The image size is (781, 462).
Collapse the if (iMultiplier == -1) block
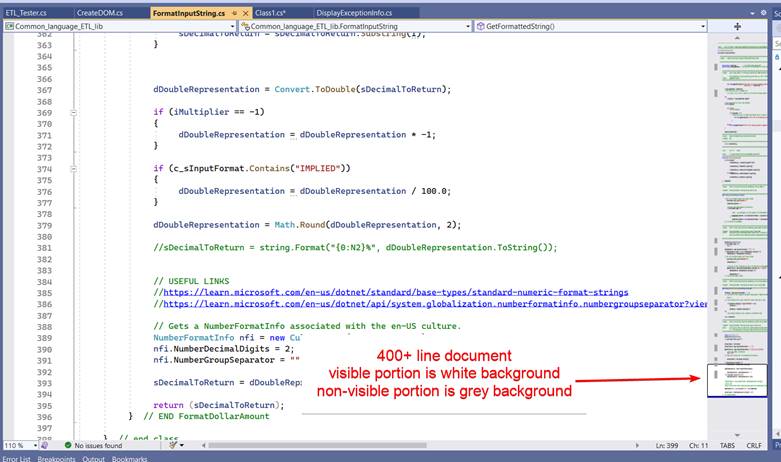[x=74, y=113]
